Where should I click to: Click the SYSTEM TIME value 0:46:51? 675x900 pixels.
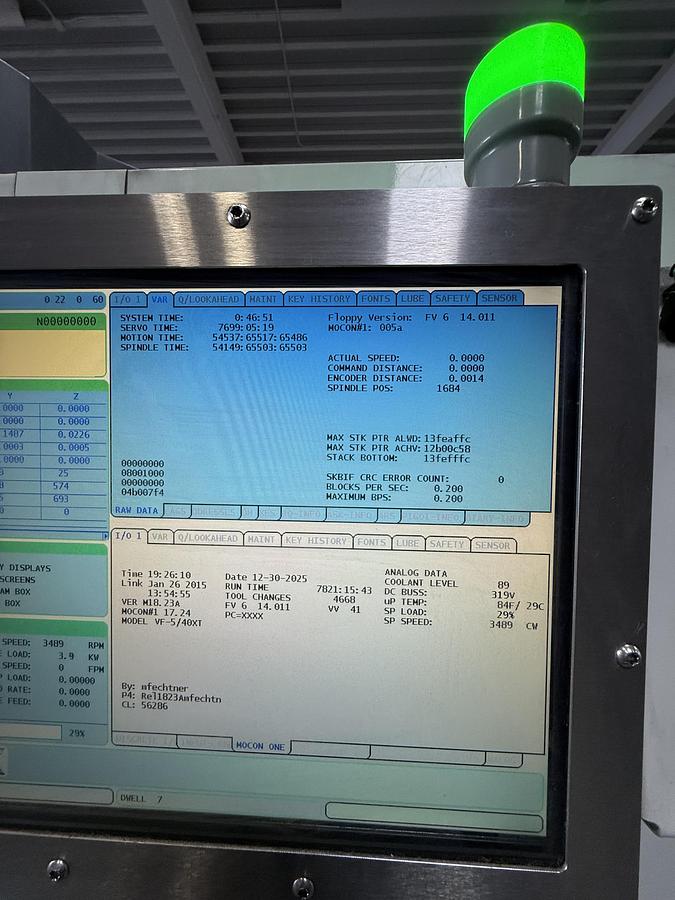coord(254,317)
